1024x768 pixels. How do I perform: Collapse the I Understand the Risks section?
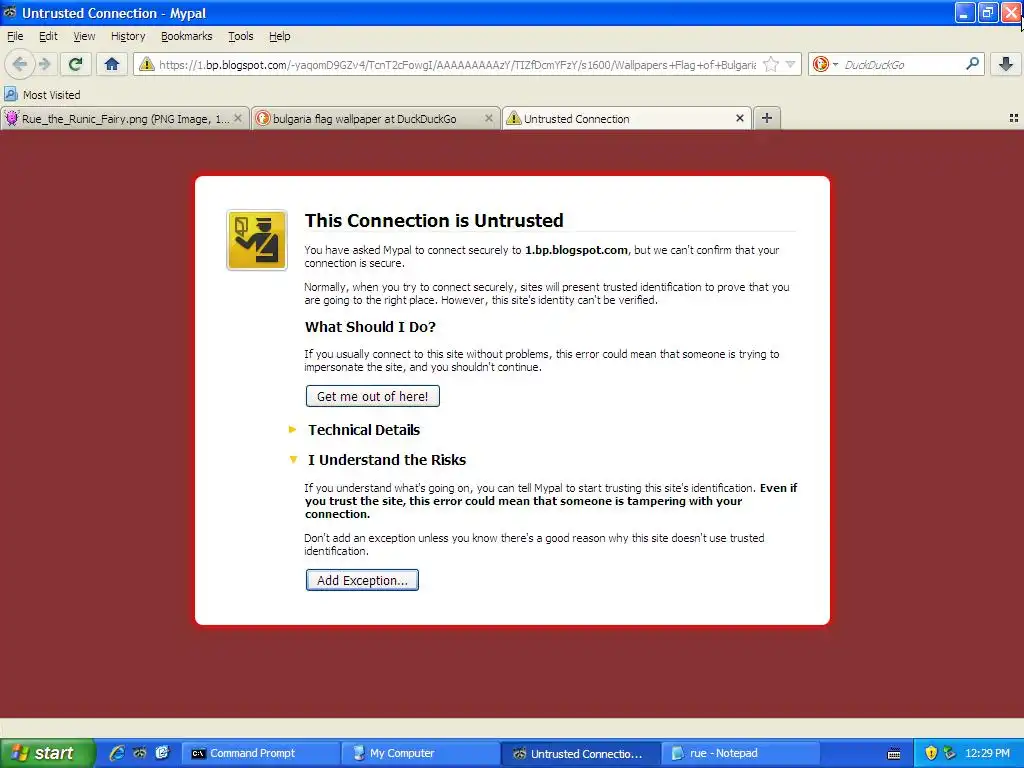(387, 460)
